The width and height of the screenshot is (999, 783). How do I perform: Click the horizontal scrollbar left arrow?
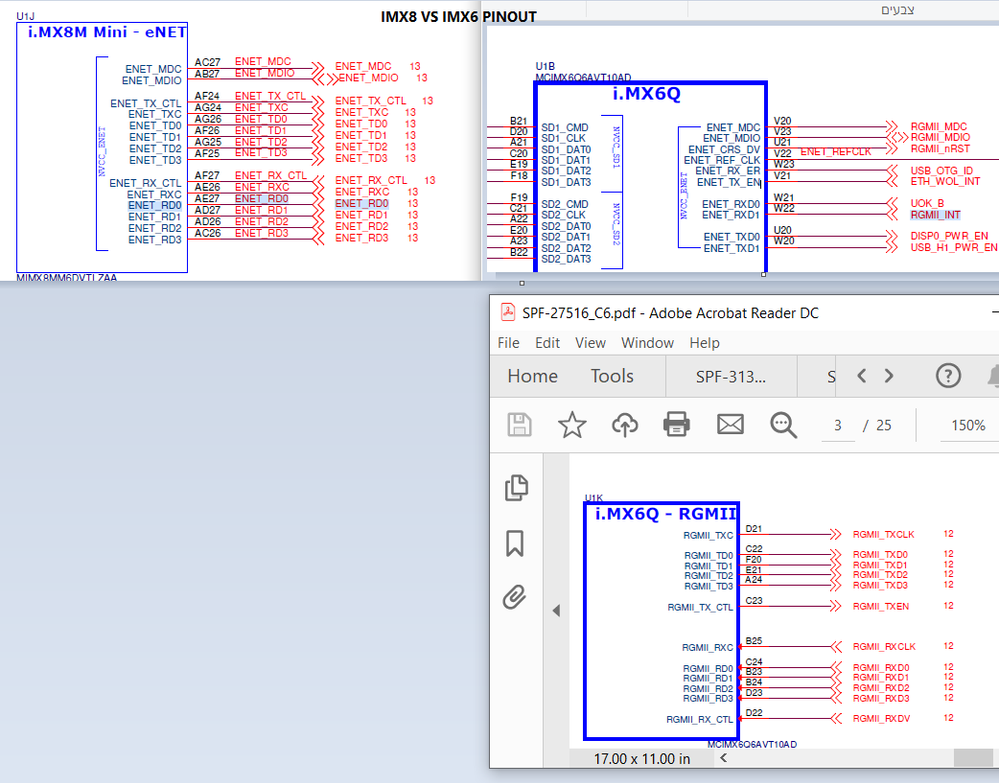pos(723,758)
